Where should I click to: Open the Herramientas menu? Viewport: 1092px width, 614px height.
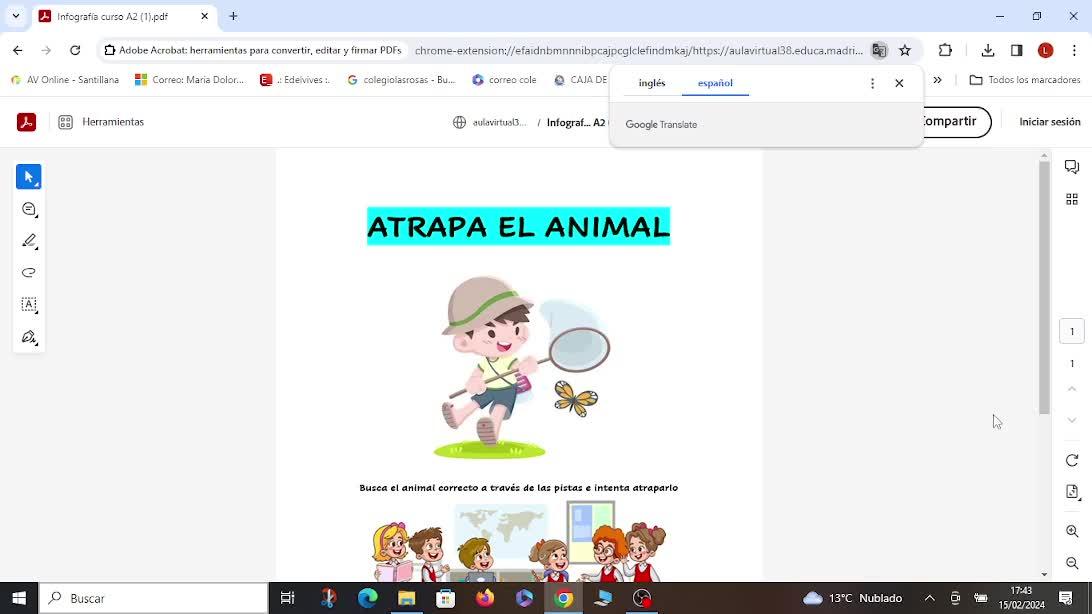pyautogui.click(x=102, y=122)
